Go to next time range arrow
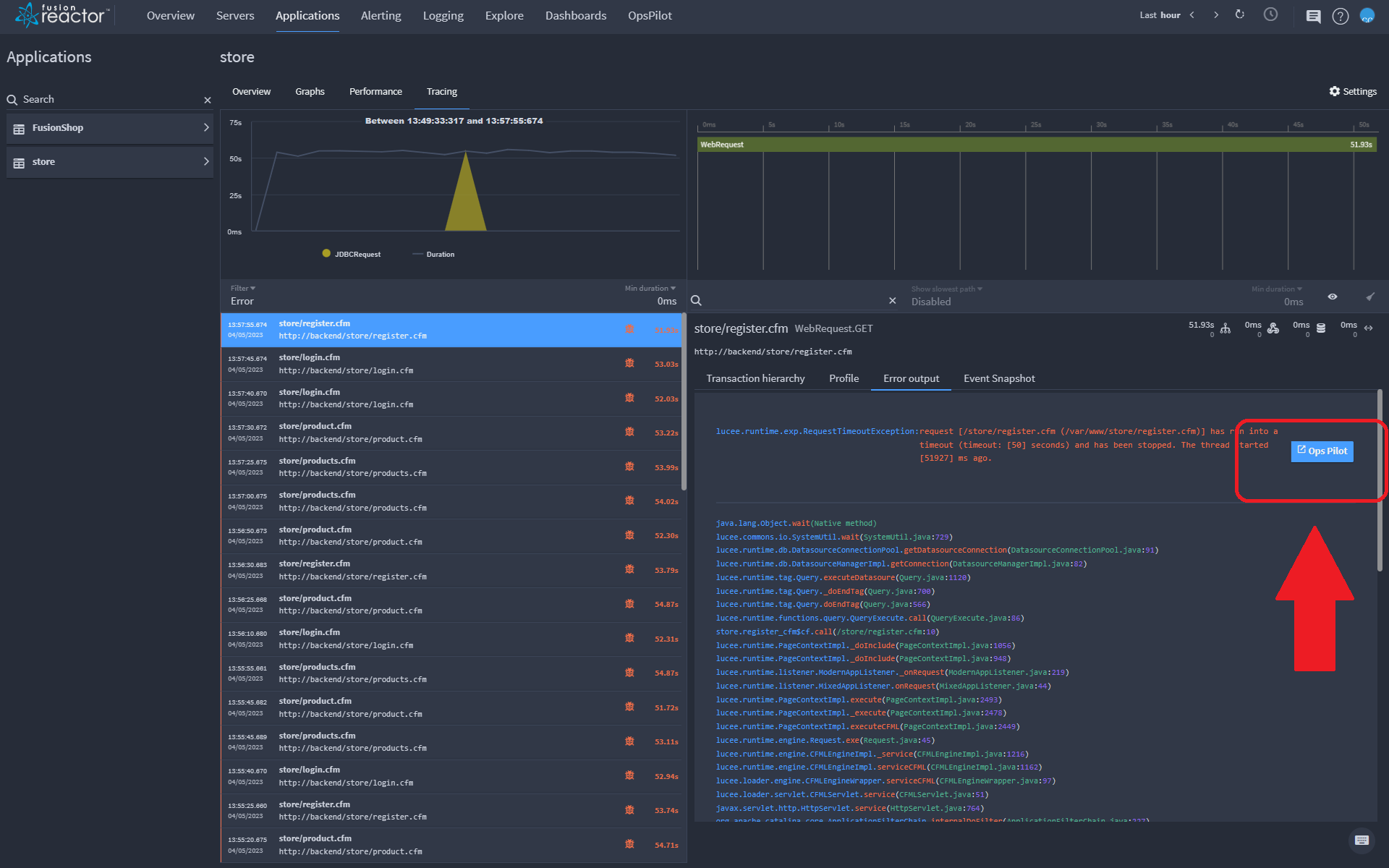Image resolution: width=1389 pixels, height=868 pixels. coord(1216,15)
